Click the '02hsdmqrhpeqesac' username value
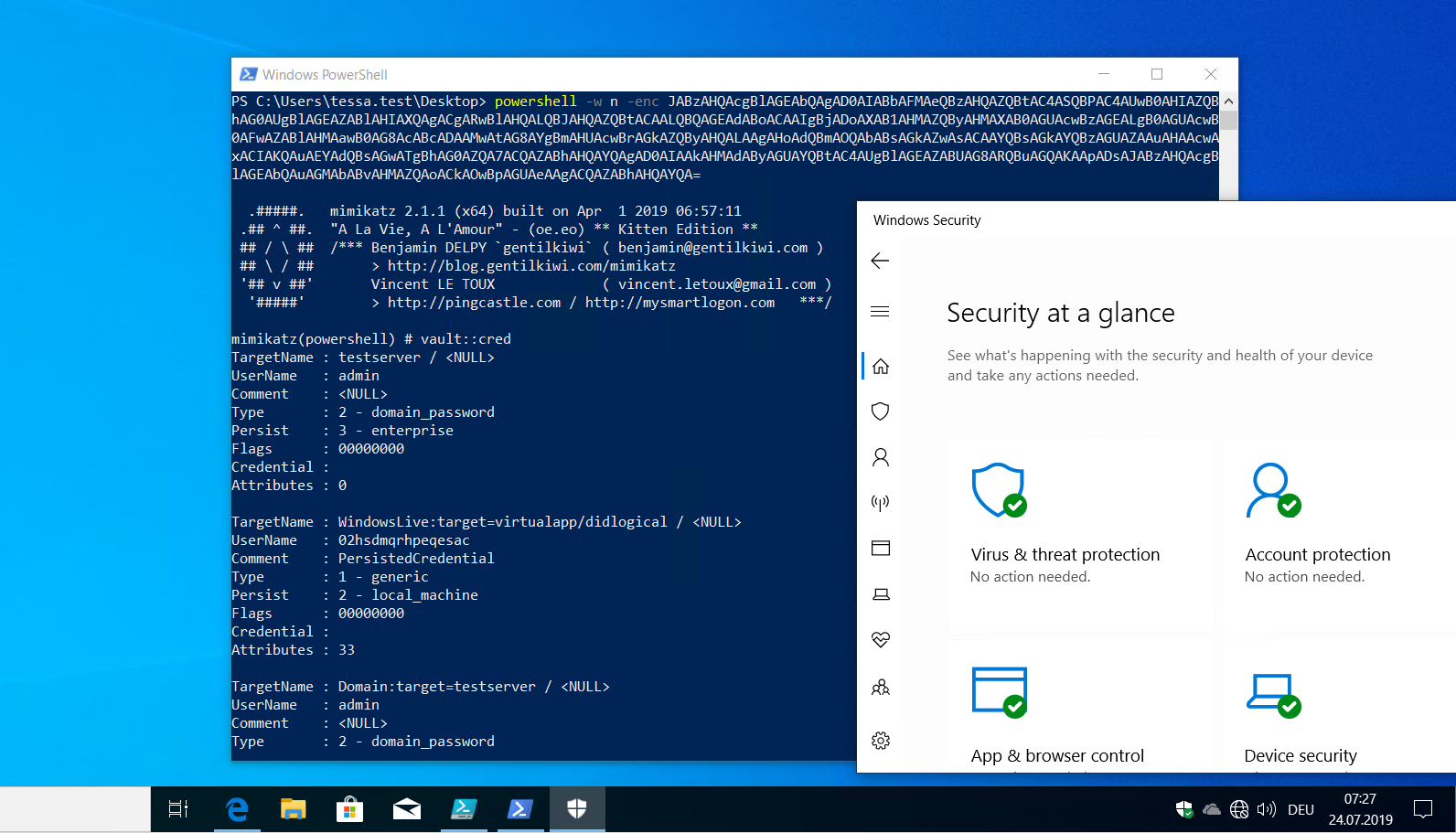Image resolution: width=1456 pixels, height=833 pixels. [x=404, y=540]
